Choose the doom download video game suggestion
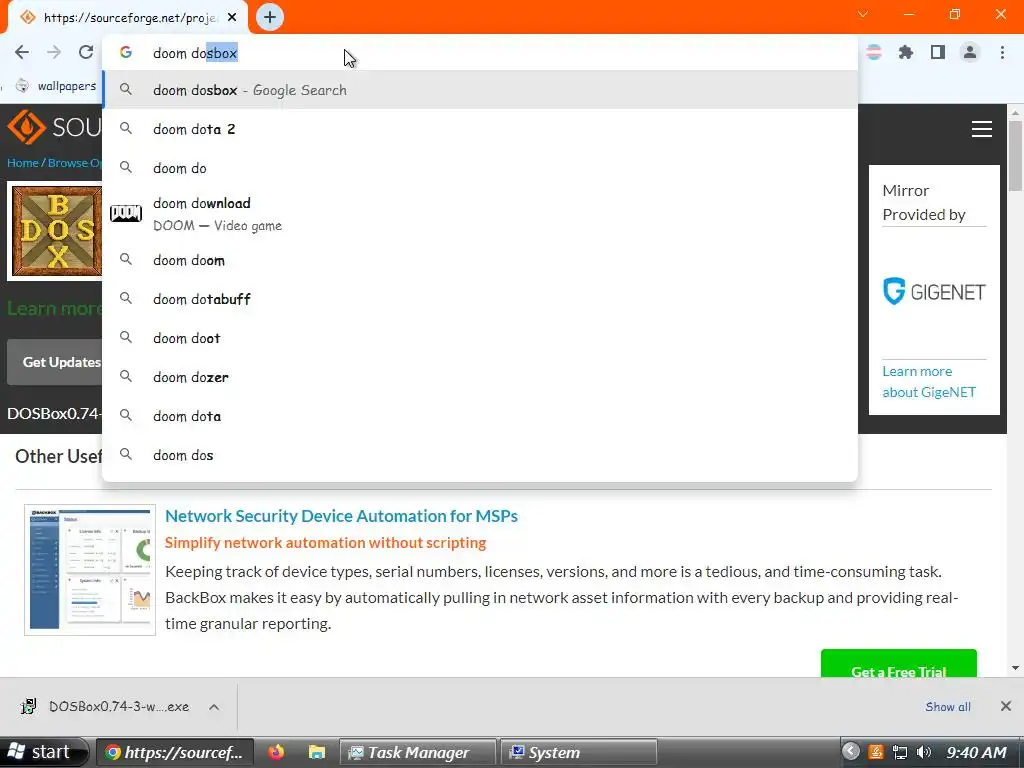 point(480,214)
